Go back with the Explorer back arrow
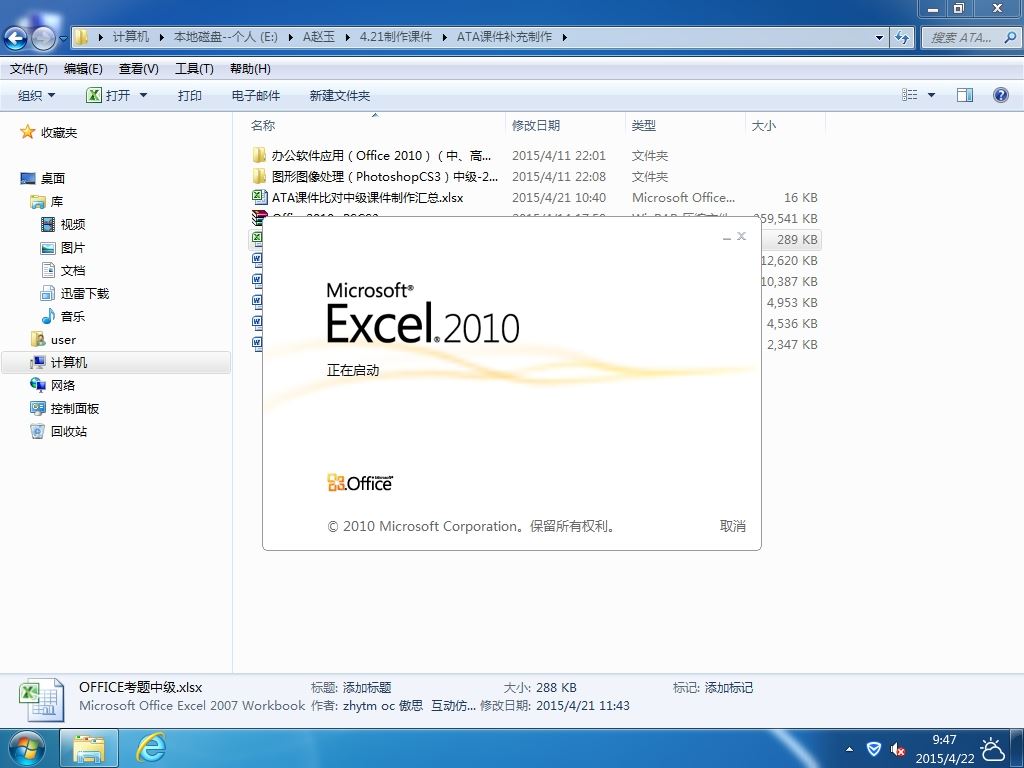 point(16,39)
